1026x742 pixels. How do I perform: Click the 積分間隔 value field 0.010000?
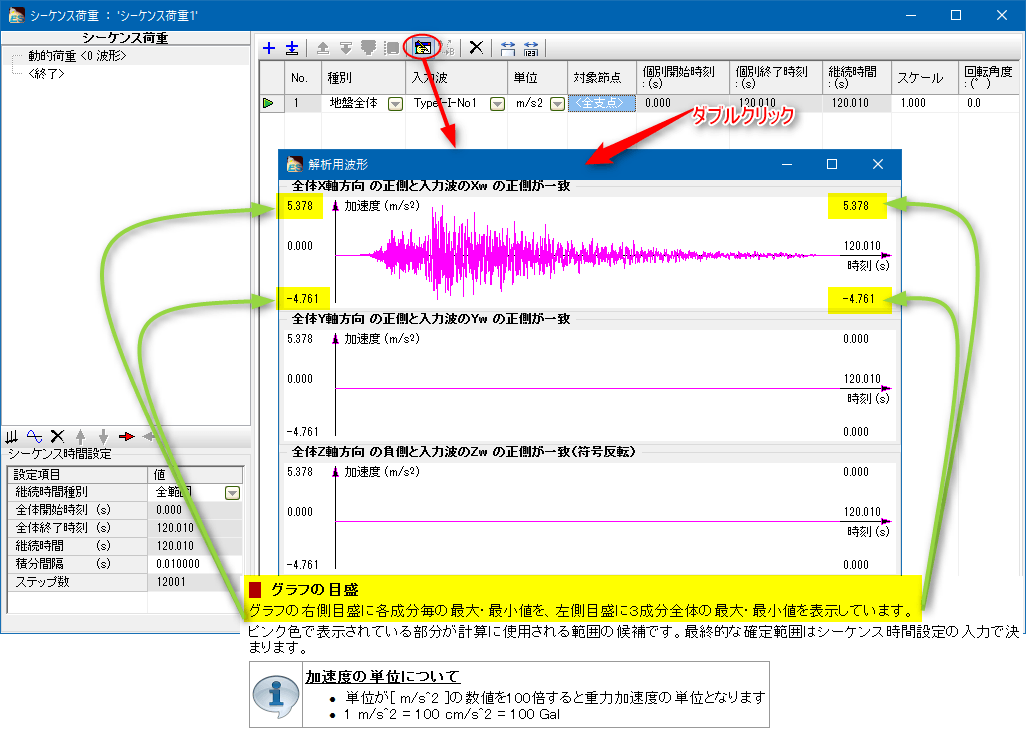pos(196,564)
